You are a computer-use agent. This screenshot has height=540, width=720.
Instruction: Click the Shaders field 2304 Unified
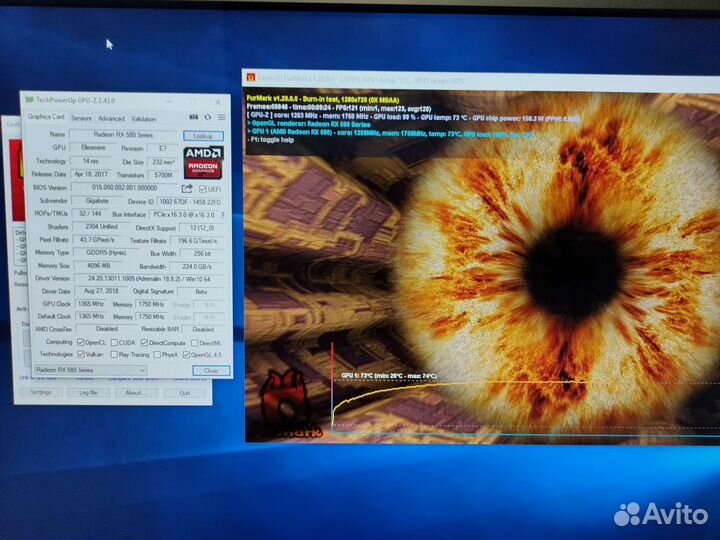coord(101,226)
